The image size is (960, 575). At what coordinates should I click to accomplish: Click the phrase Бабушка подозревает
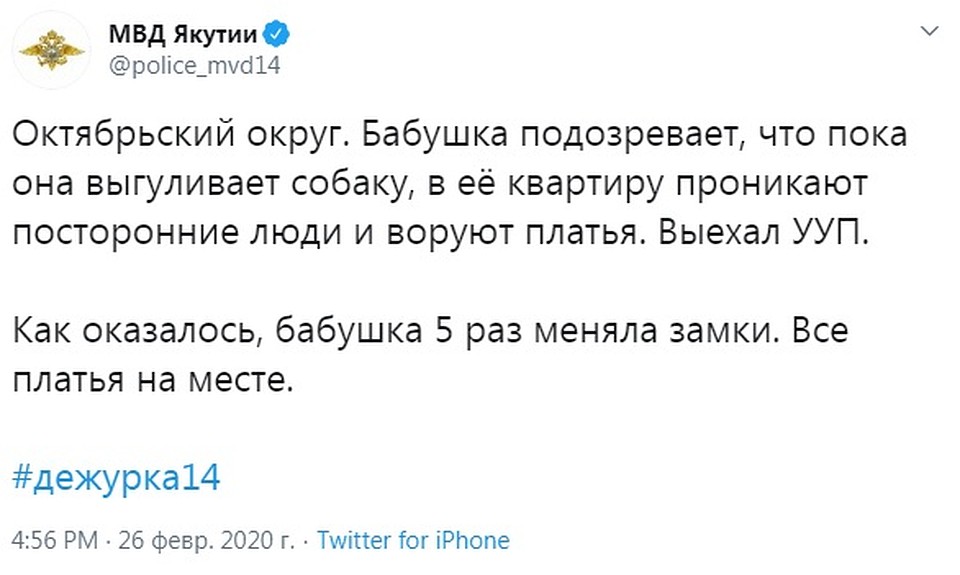coord(556,135)
